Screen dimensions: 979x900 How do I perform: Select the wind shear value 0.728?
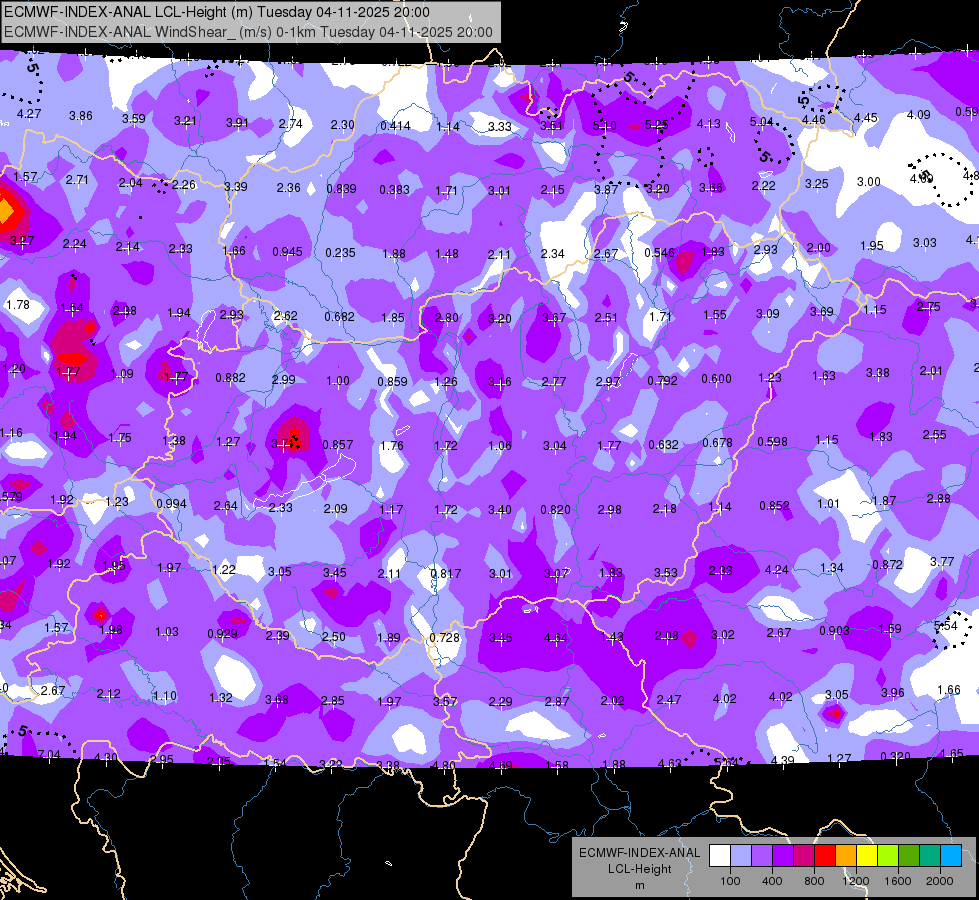(445, 638)
